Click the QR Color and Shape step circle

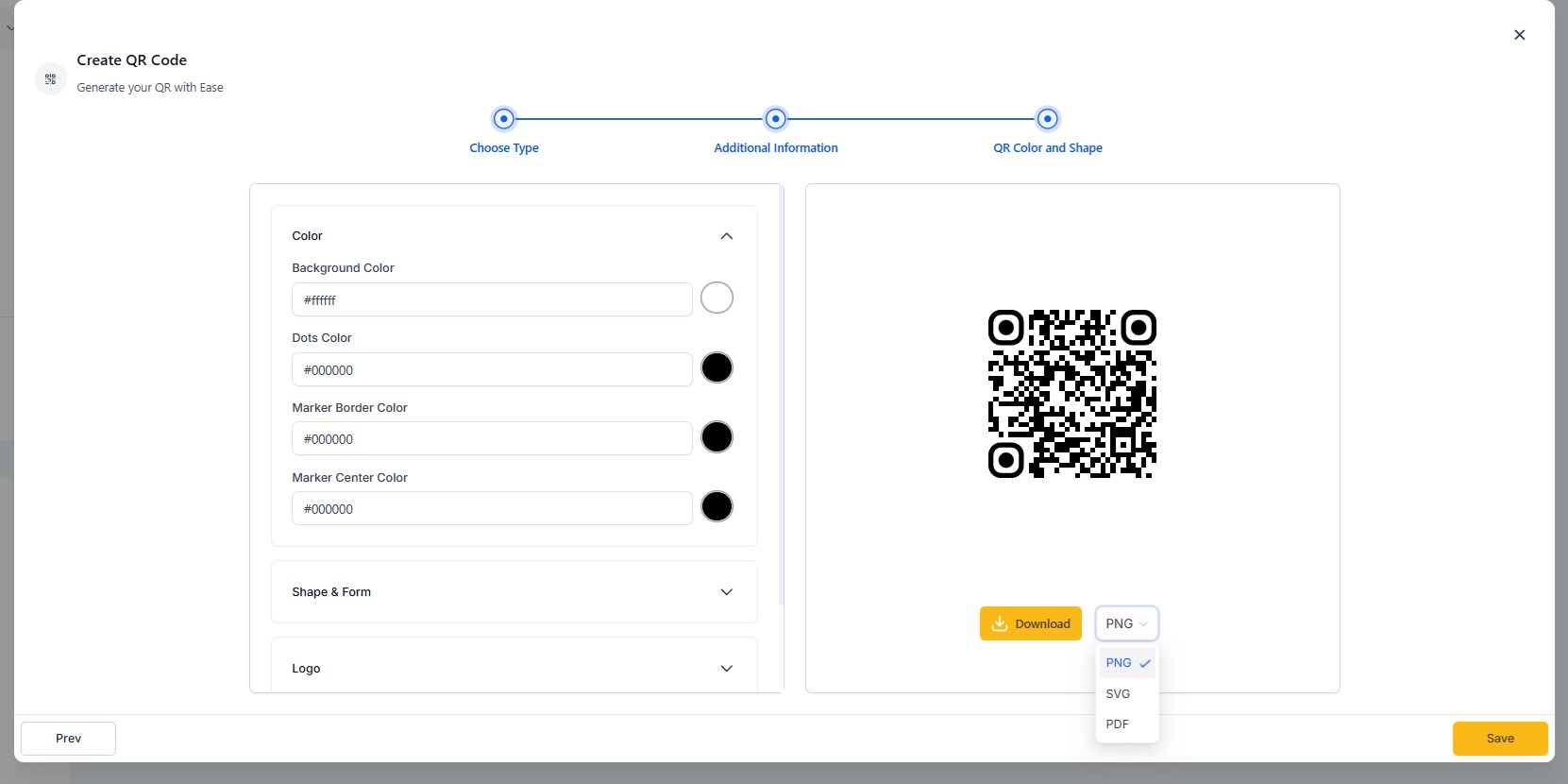pos(1047,119)
